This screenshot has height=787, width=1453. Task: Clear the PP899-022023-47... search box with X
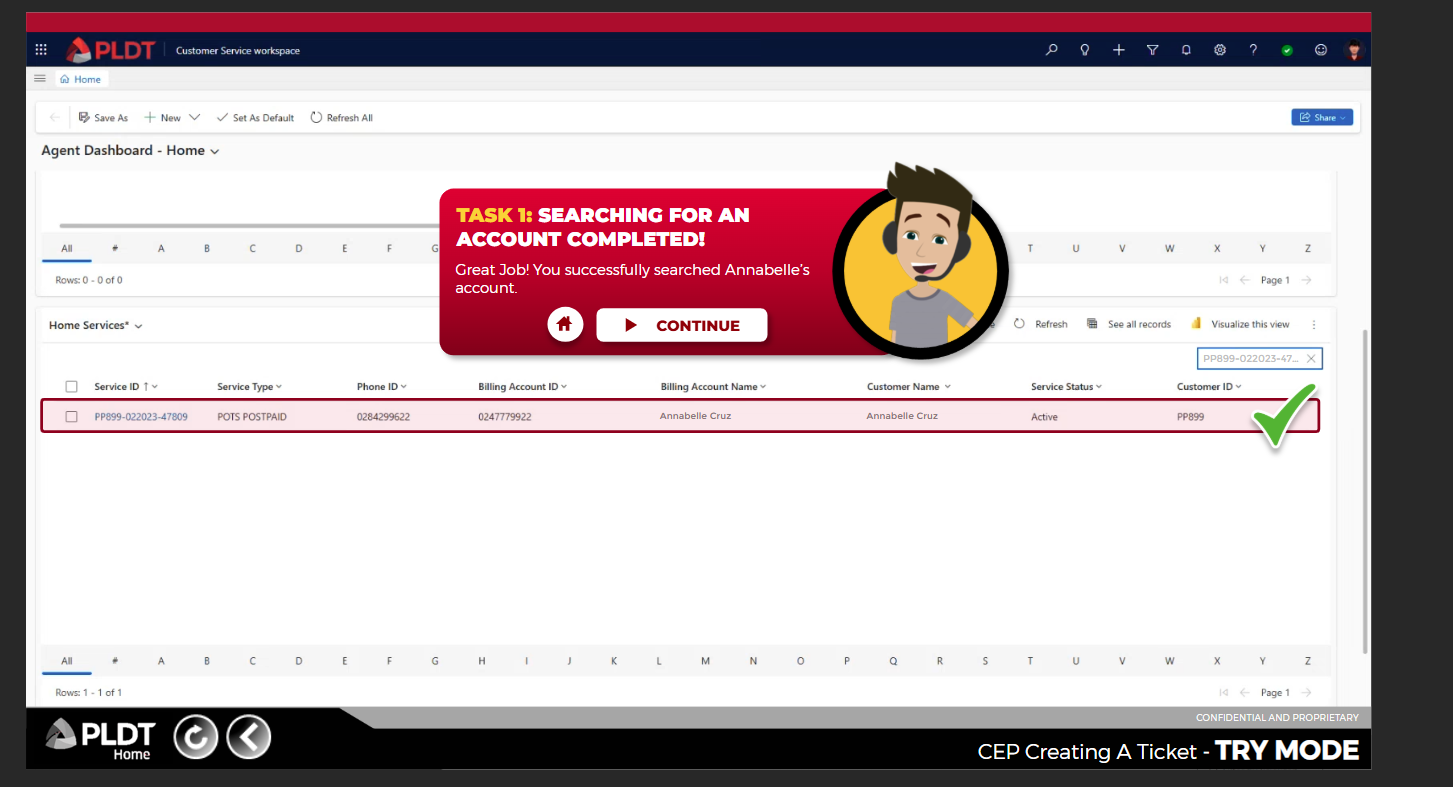tap(1311, 358)
